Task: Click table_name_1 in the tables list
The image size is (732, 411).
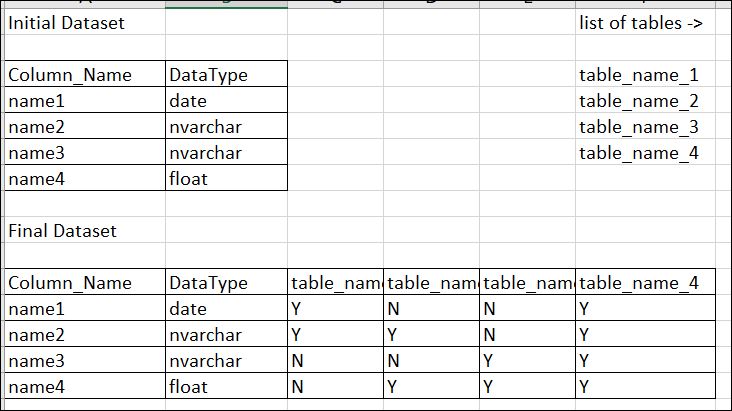Action: [638, 75]
